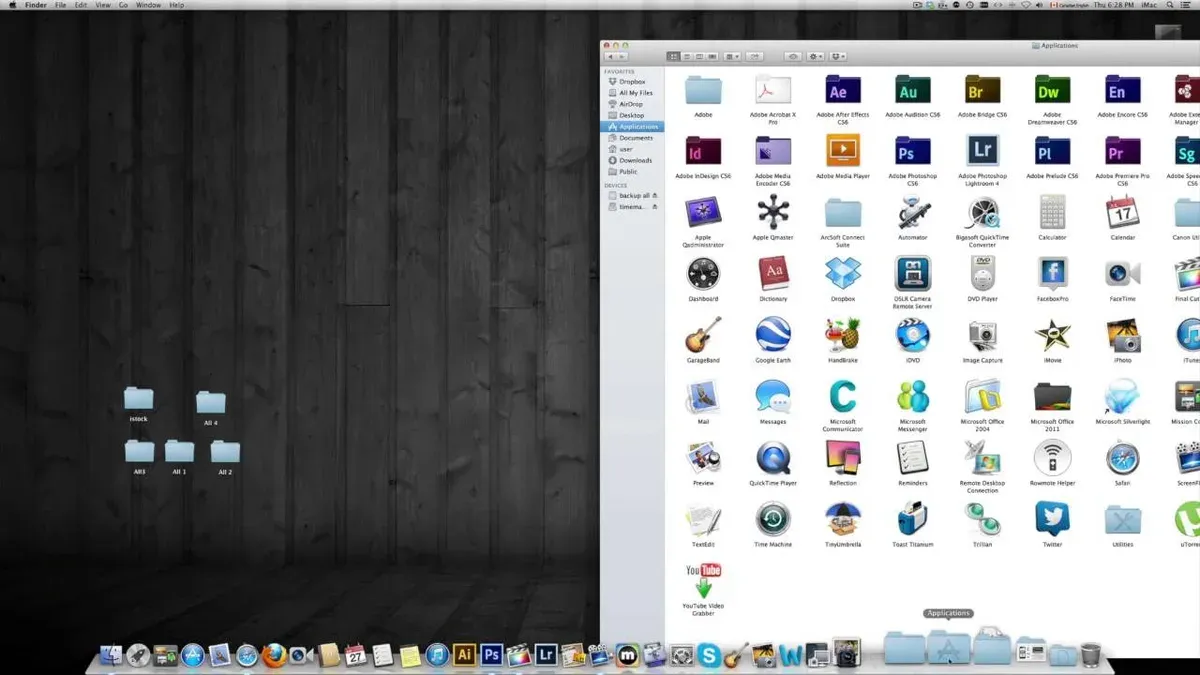Switch Finder to Cover Flow view
Screen dimensions: 1200x675
[x=713, y=57]
